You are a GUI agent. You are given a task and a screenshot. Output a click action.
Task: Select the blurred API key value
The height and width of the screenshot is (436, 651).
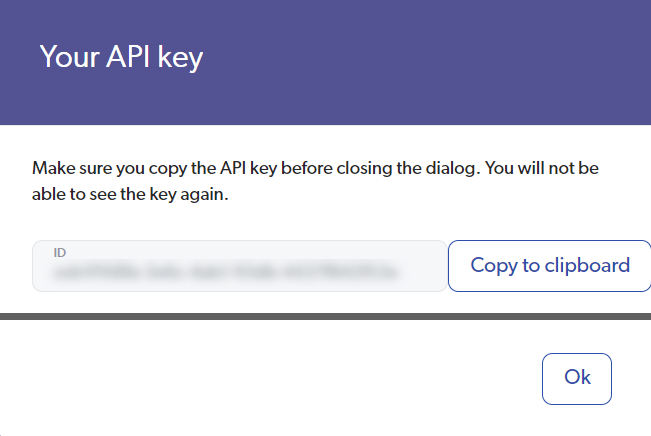(225, 271)
